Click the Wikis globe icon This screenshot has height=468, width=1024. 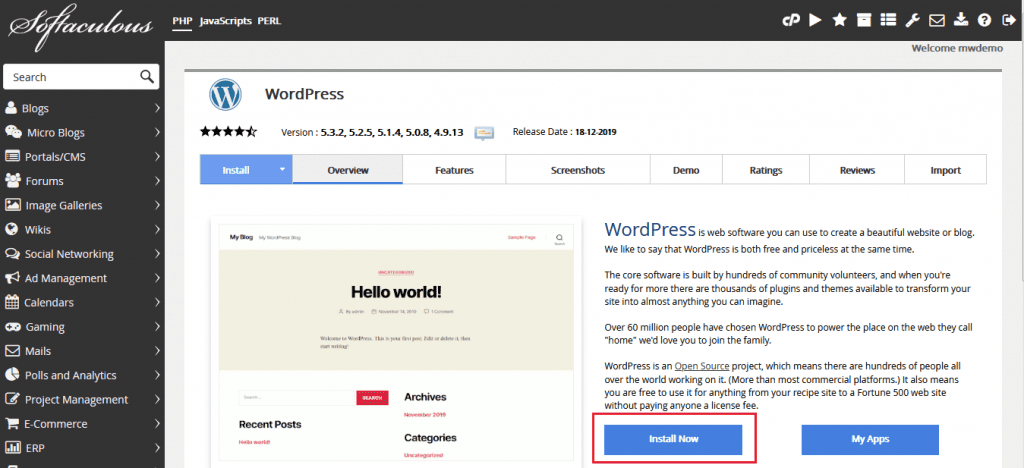pos(11,229)
